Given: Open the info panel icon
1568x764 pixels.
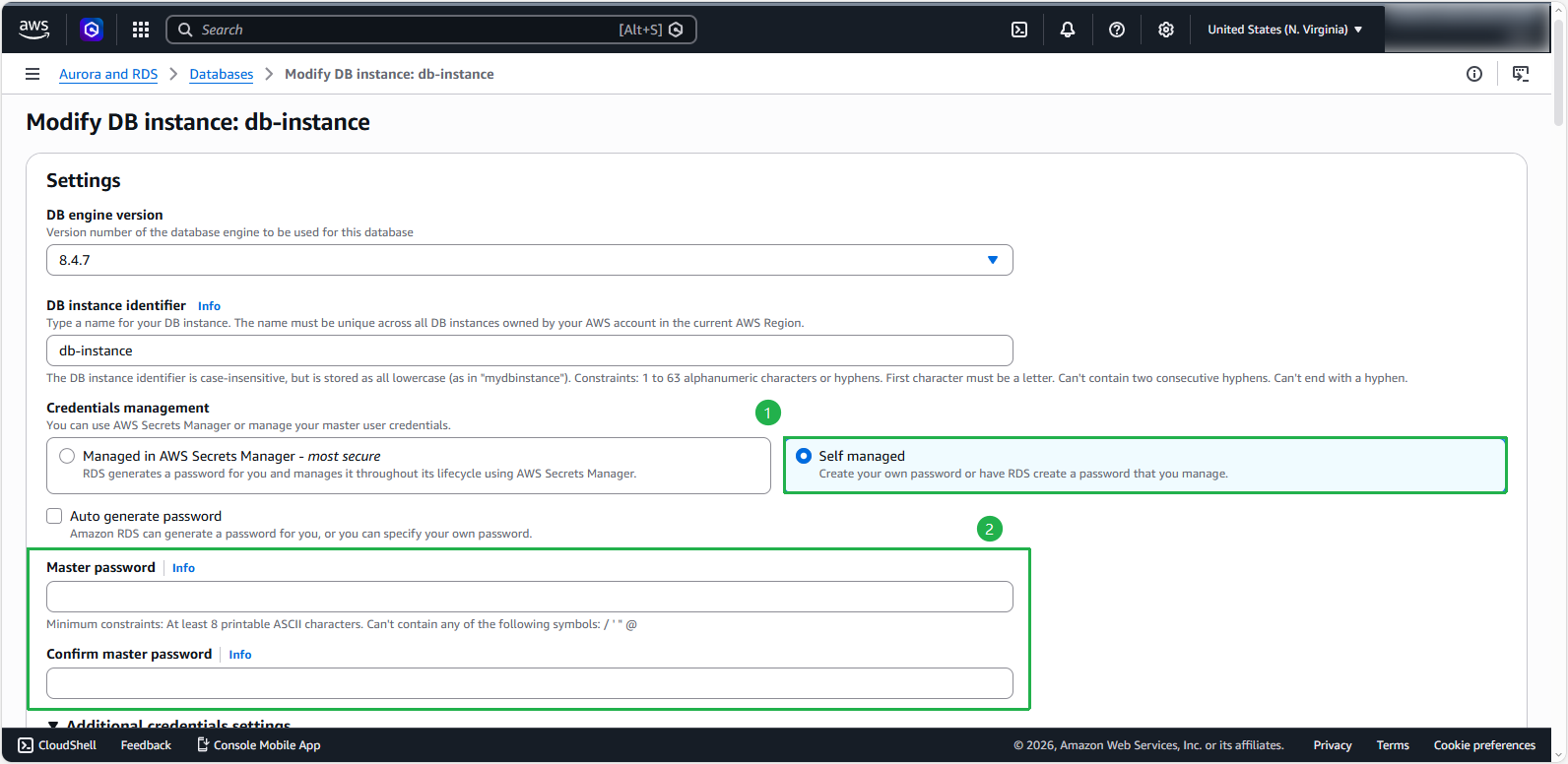Looking at the screenshot, I should coord(1474,74).
